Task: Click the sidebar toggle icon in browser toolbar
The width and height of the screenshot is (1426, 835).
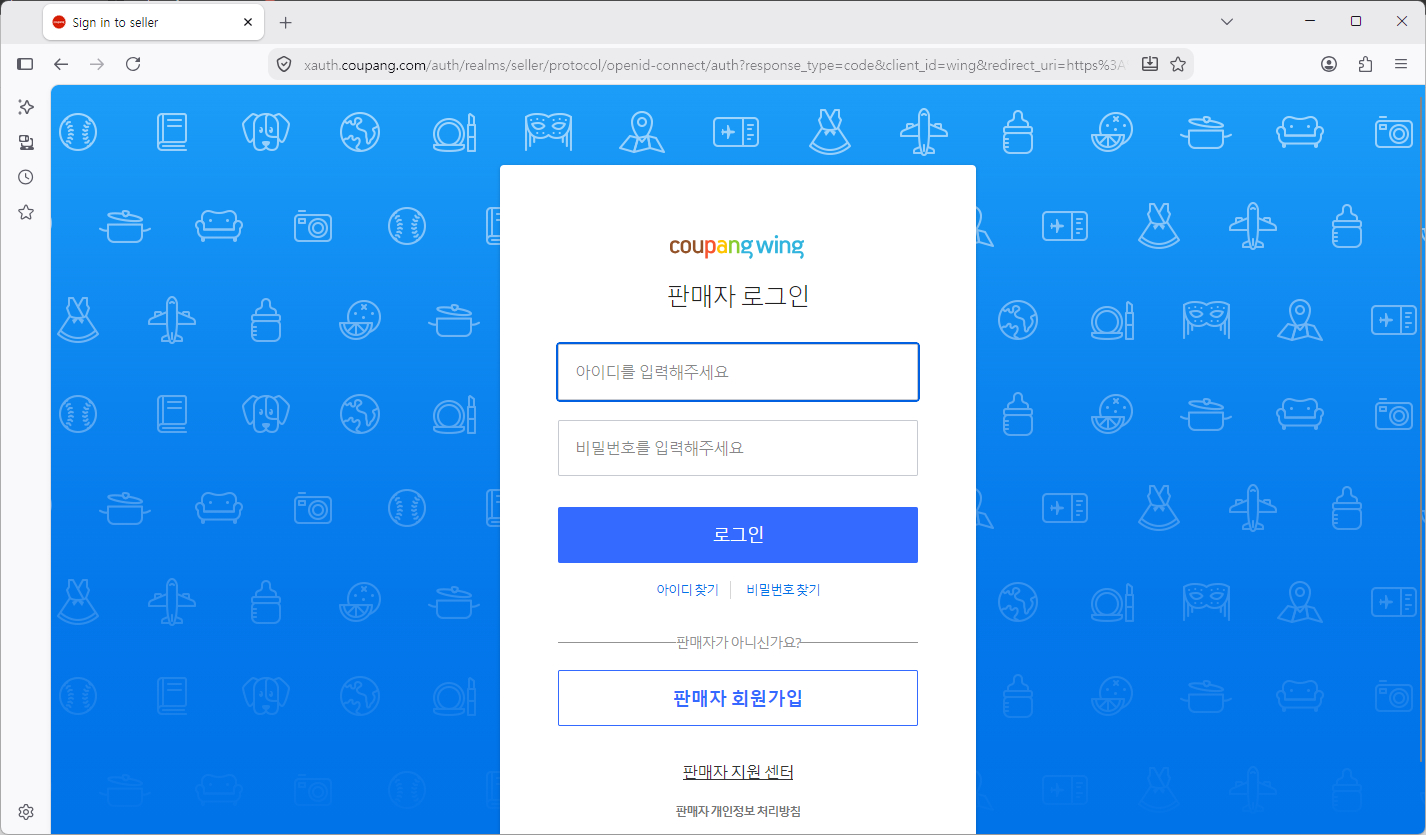Action: click(x=26, y=64)
